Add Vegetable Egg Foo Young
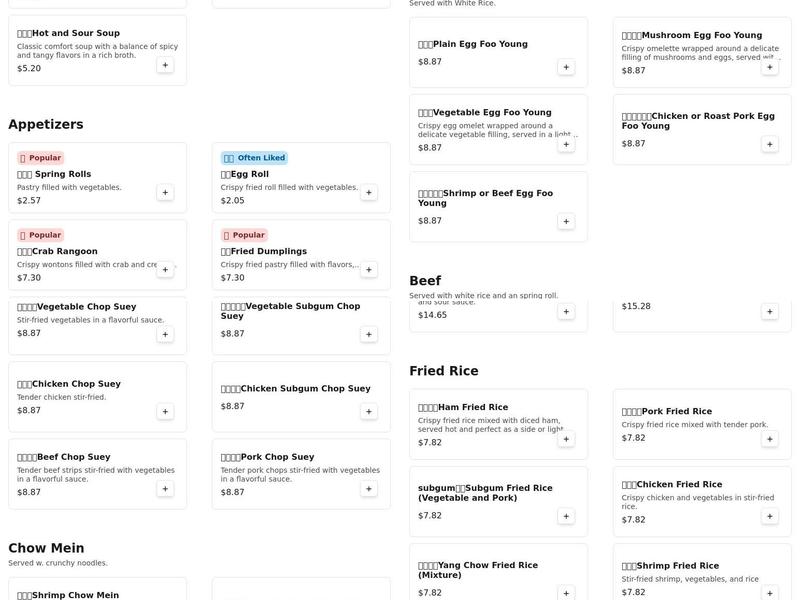The width and height of the screenshot is (800, 600). pos(566,144)
